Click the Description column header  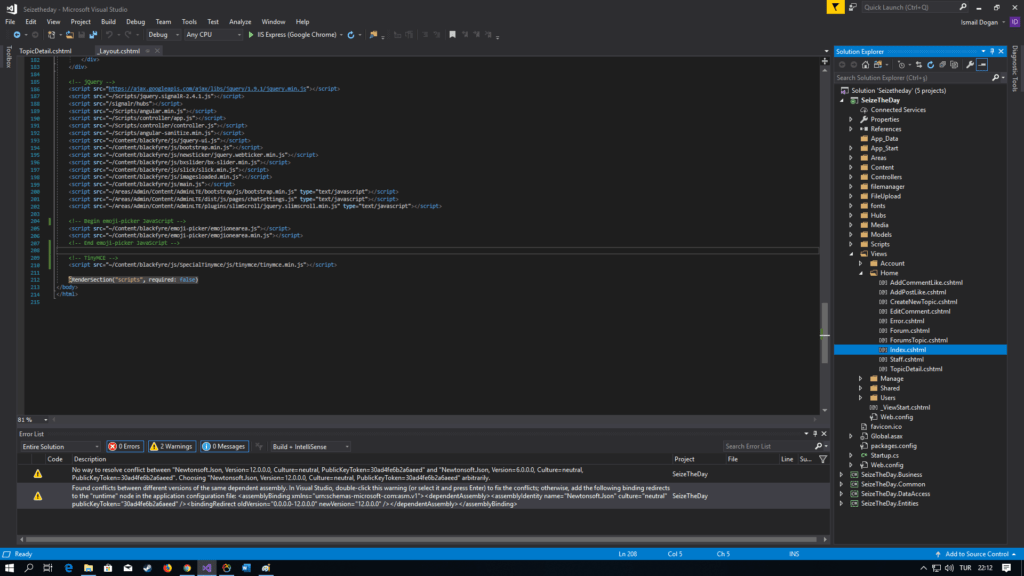point(89,459)
